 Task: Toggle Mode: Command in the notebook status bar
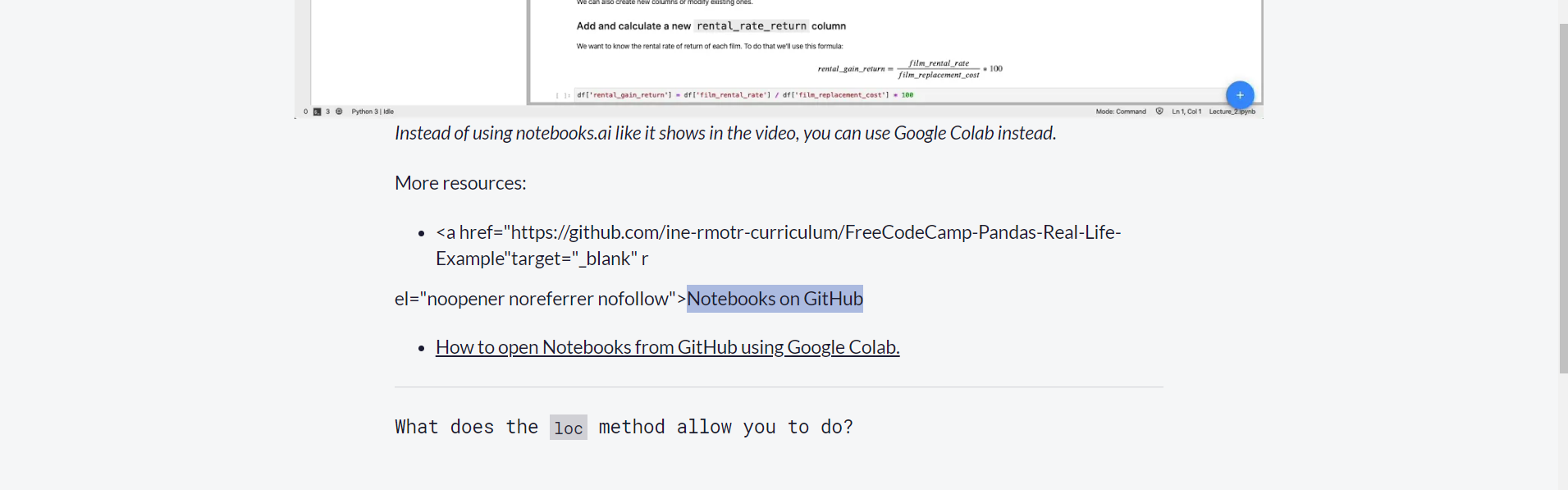pyautogui.click(x=1121, y=111)
